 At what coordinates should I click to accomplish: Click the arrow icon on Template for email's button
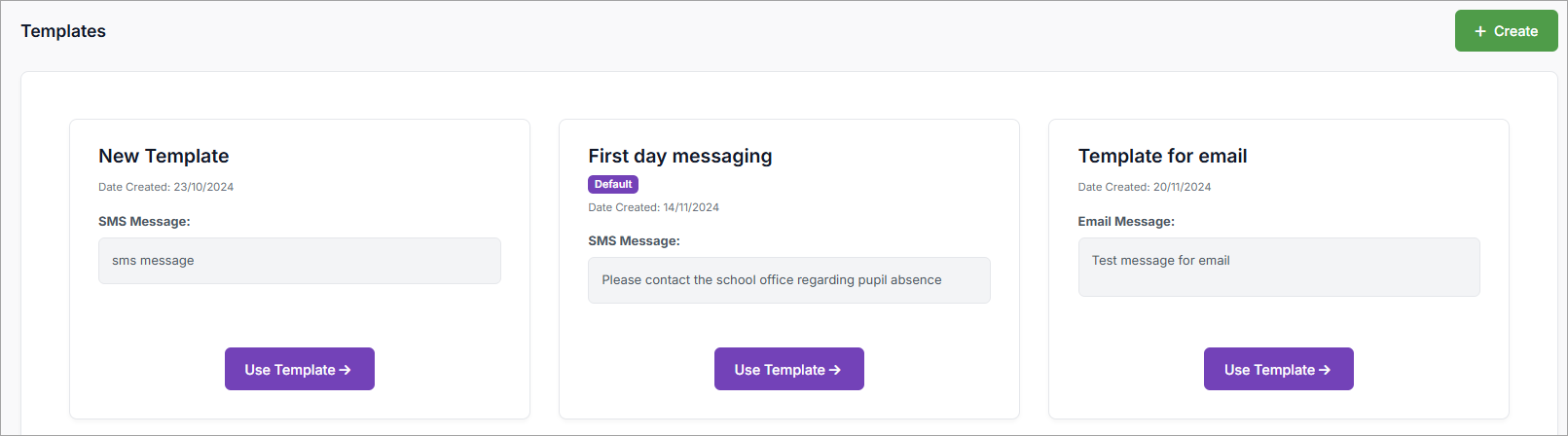coord(1325,370)
